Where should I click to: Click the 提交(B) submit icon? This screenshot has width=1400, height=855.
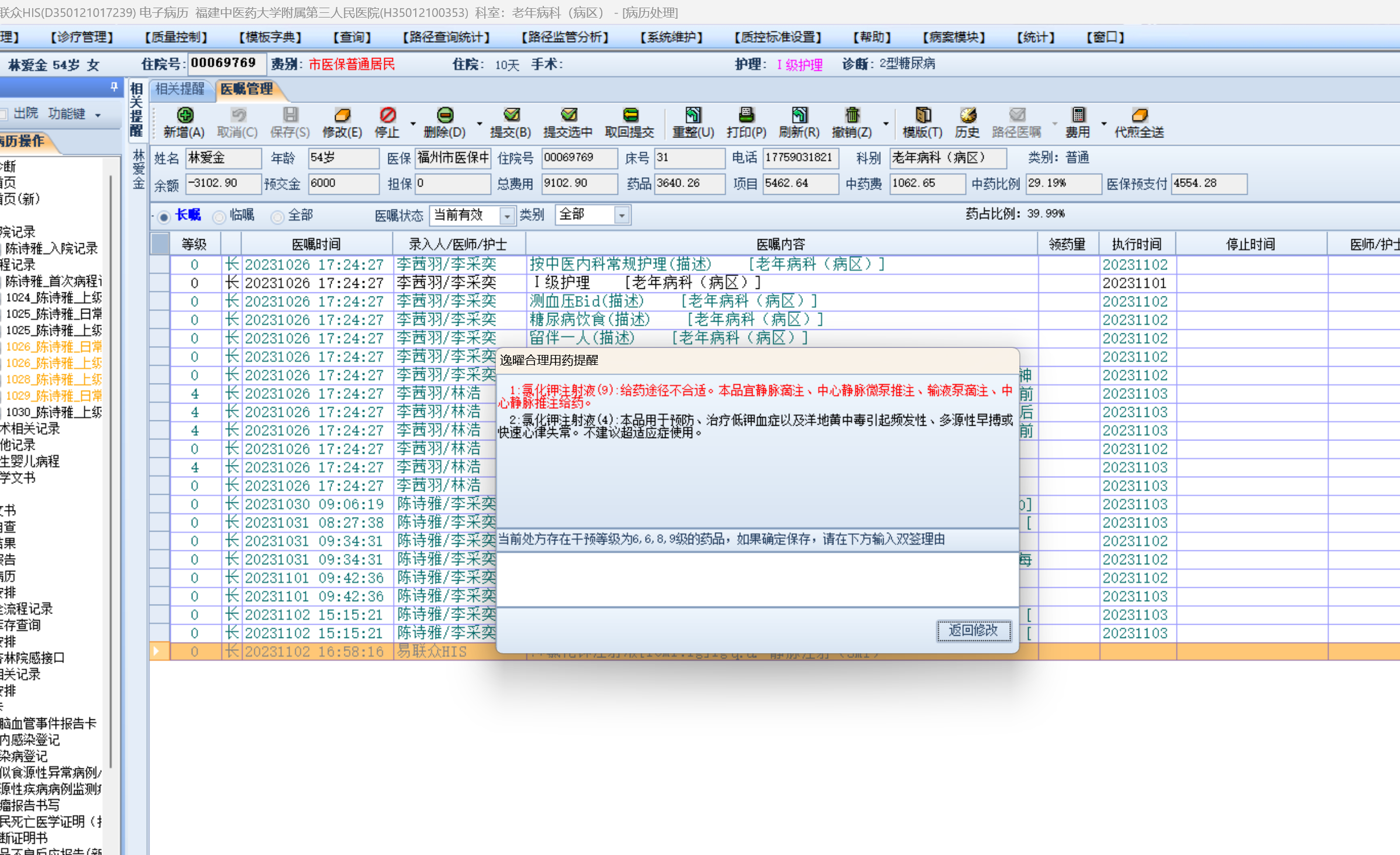[x=511, y=115]
